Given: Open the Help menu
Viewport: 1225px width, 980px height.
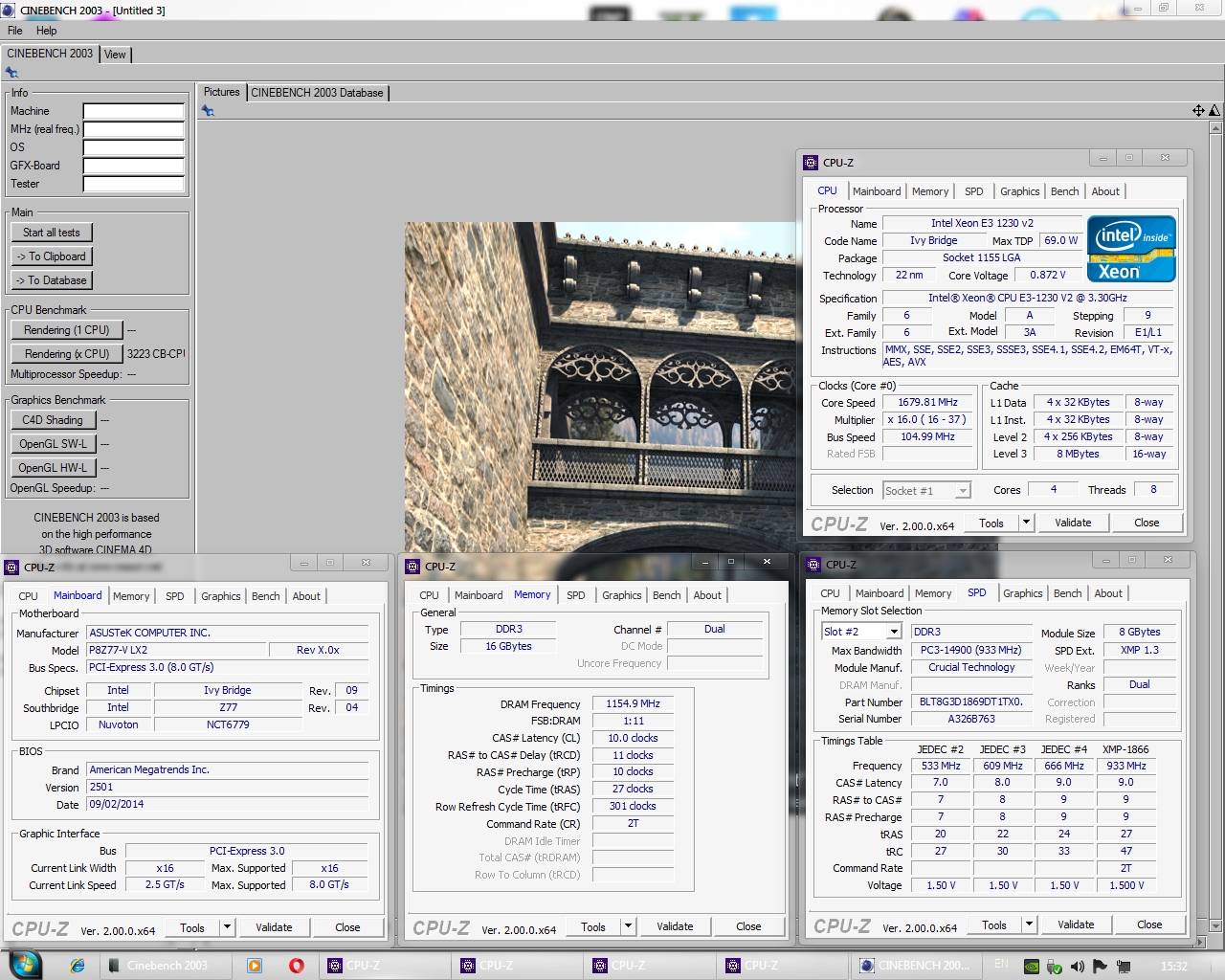Looking at the screenshot, I should pos(46,31).
